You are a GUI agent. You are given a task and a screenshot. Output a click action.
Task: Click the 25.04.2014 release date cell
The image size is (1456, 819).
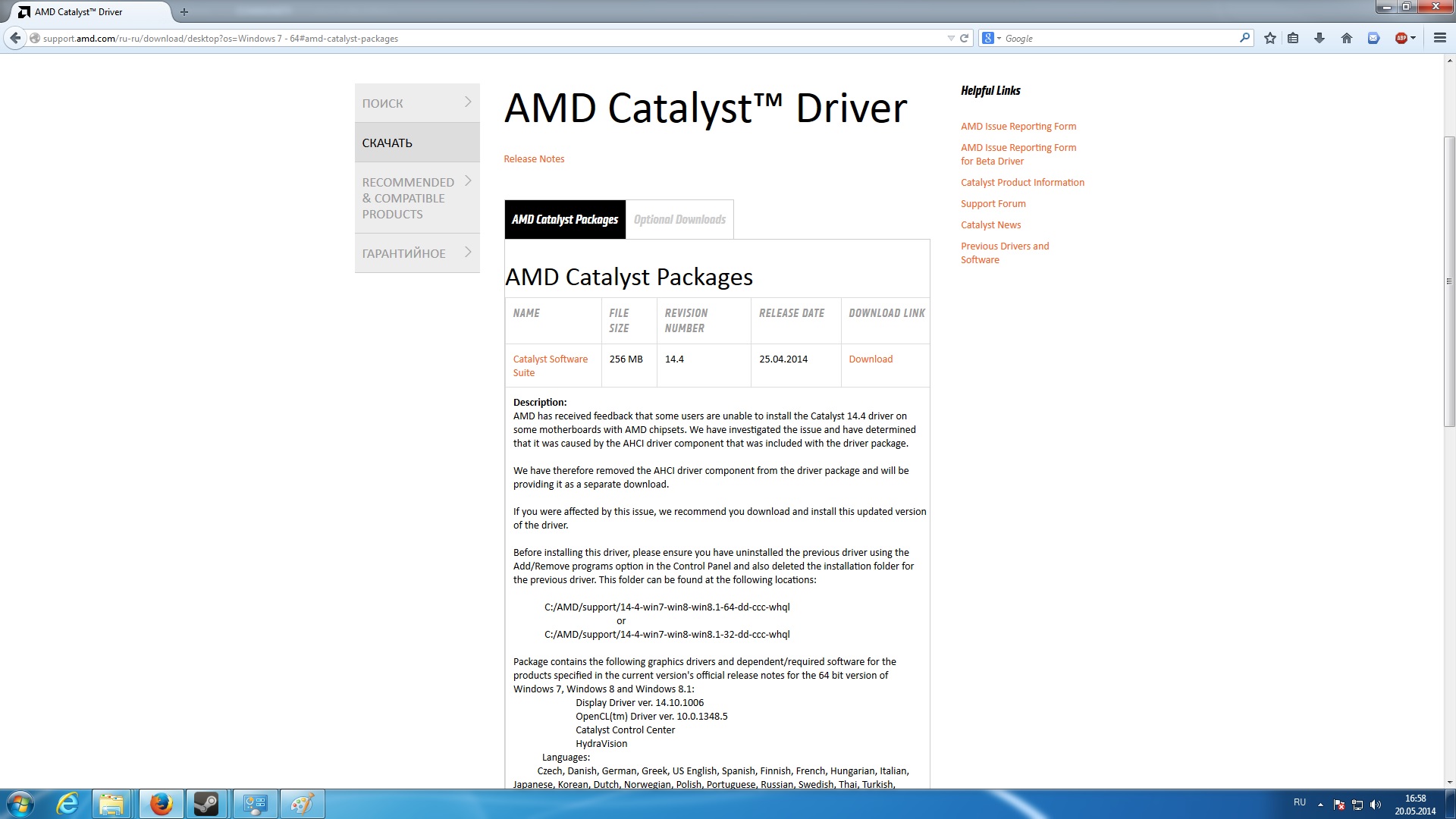pos(795,366)
